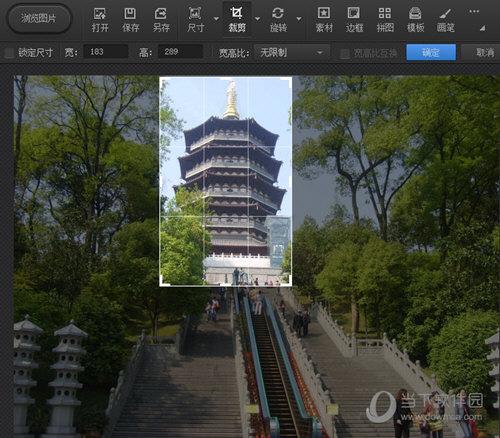Image resolution: width=500 pixels, height=438 pixels.
Task: Open the 浏览图片 browse pictures button
Action: click(39, 19)
